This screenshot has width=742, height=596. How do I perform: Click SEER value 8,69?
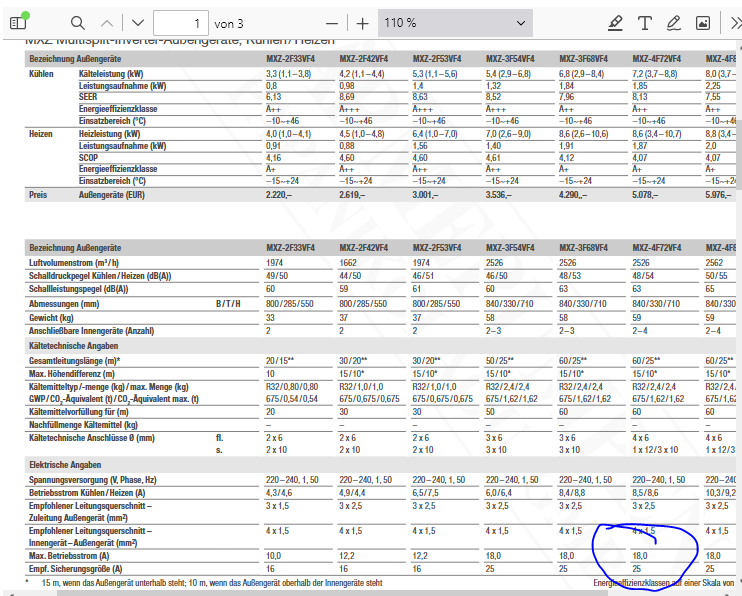tap(347, 97)
